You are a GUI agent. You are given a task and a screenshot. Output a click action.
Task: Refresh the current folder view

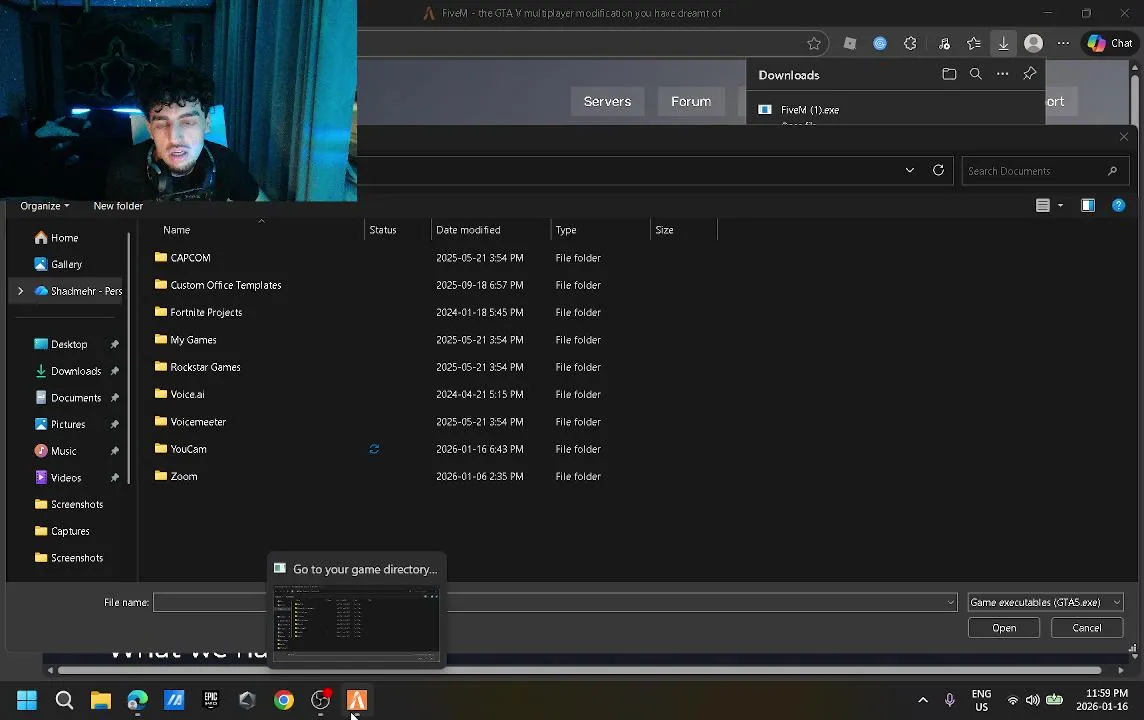[938, 170]
